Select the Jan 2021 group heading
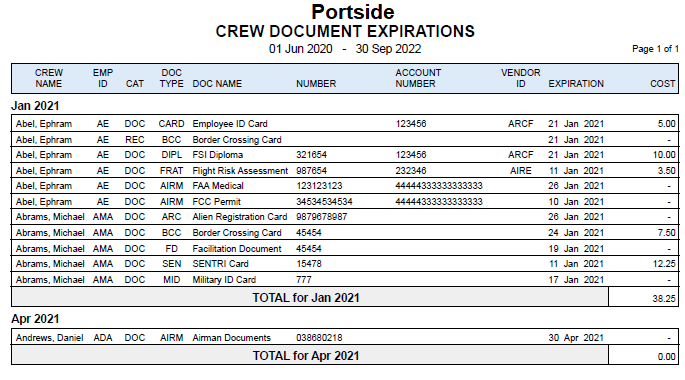The image size is (685, 380). tap(35, 106)
